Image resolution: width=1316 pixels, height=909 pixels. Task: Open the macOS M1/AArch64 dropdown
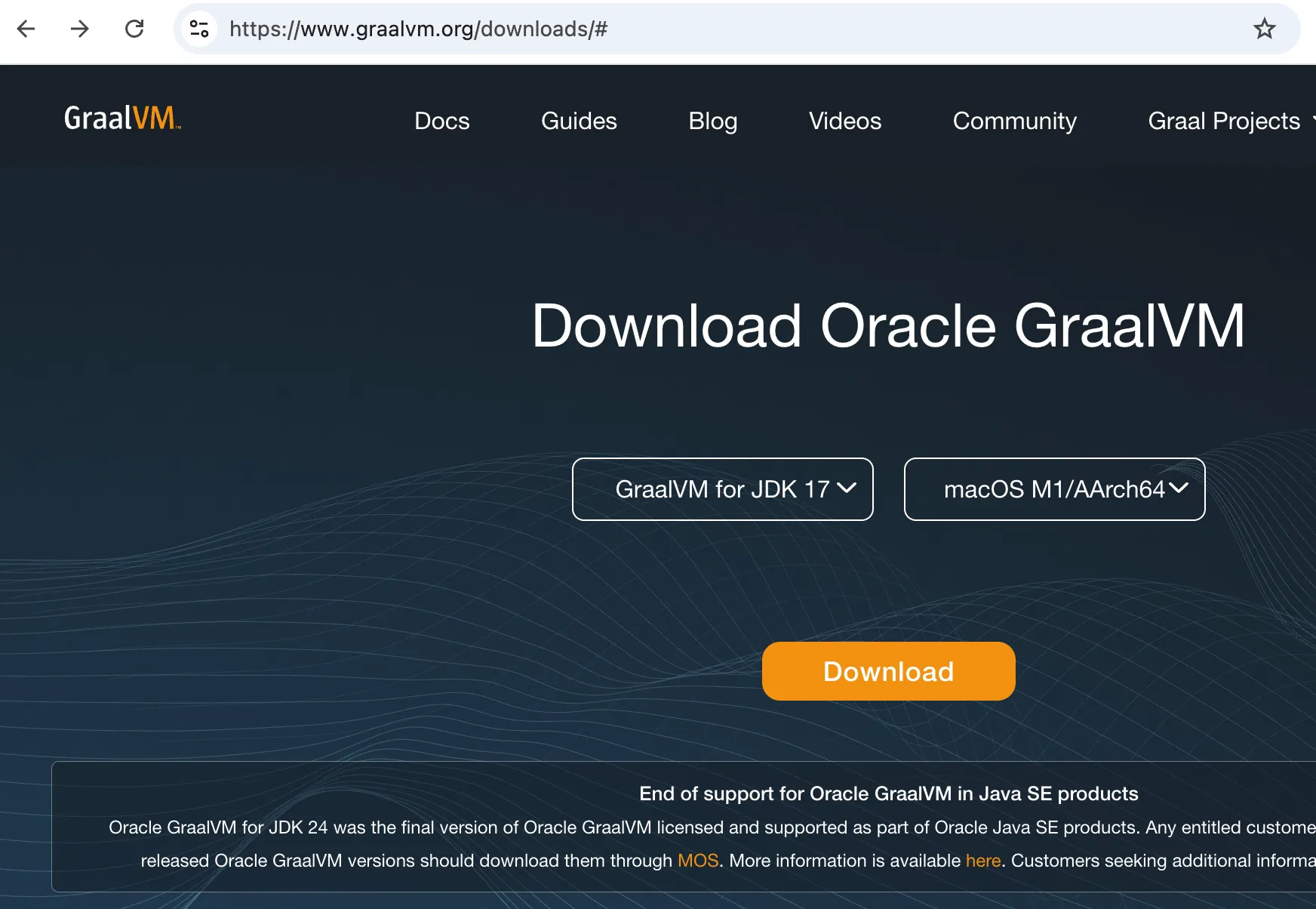[x=1054, y=489]
